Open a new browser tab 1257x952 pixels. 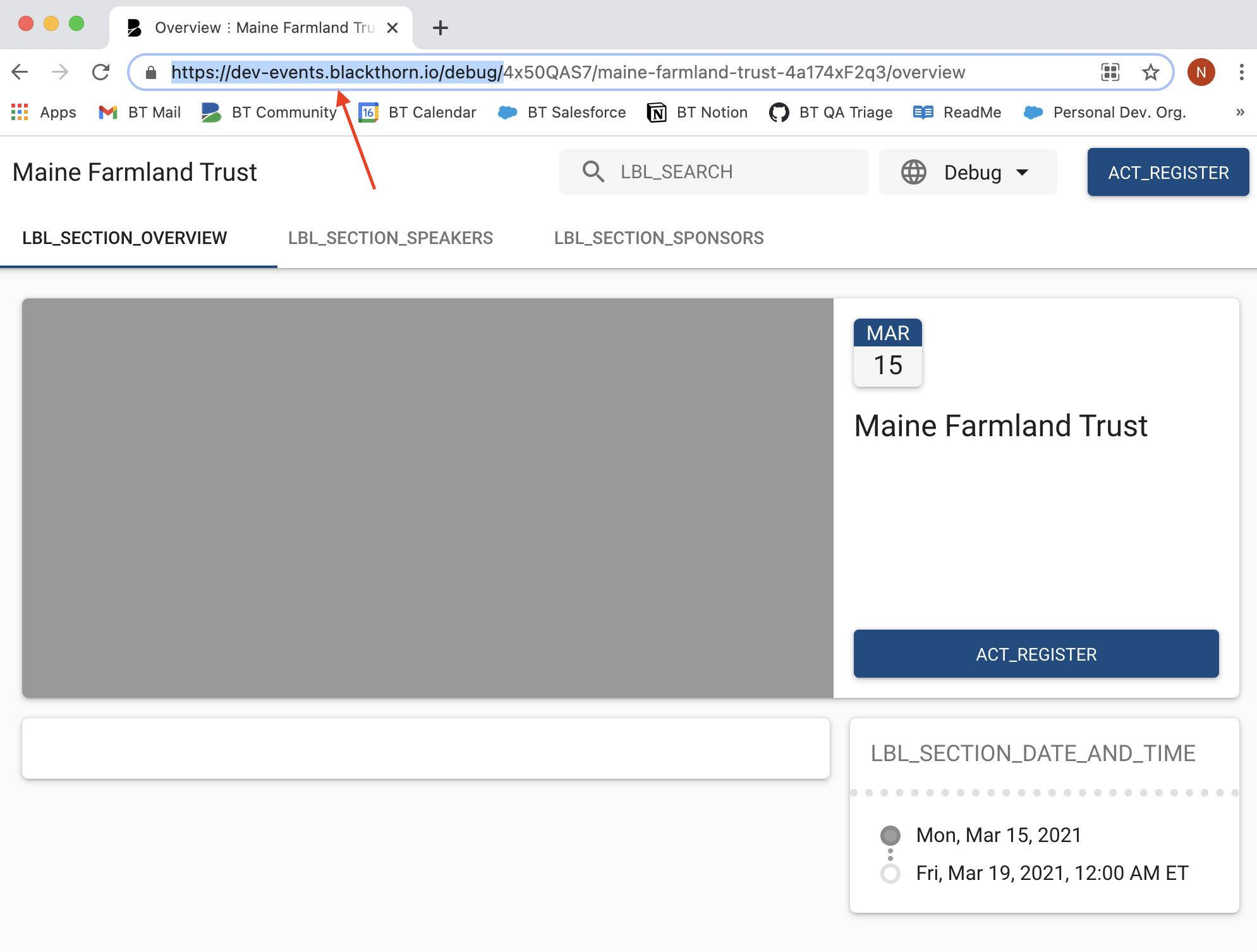[440, 28]
